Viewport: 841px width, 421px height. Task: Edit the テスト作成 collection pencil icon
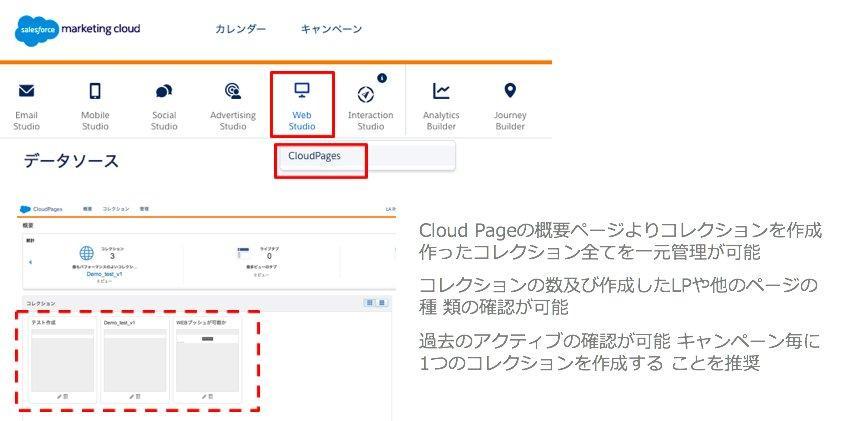point(59,397)
